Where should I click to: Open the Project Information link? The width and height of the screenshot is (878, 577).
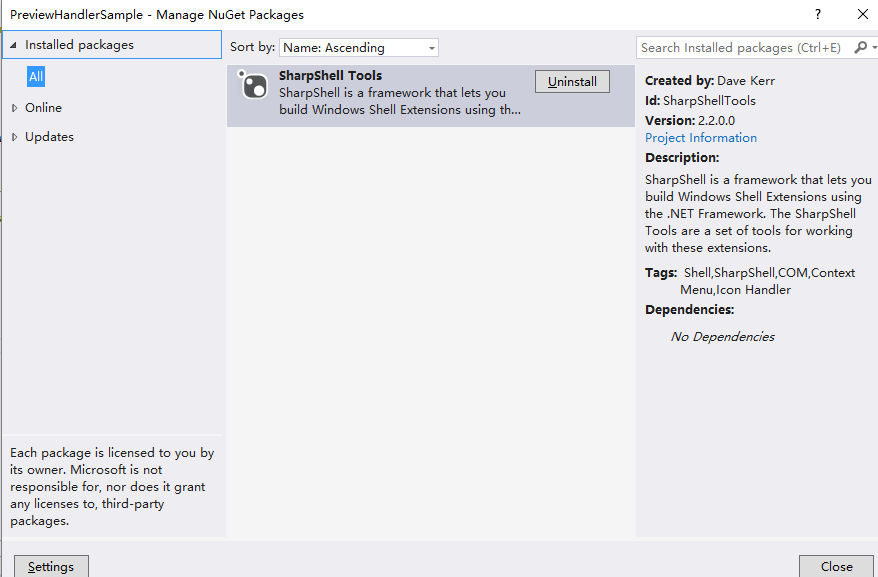tap(700, 138)
